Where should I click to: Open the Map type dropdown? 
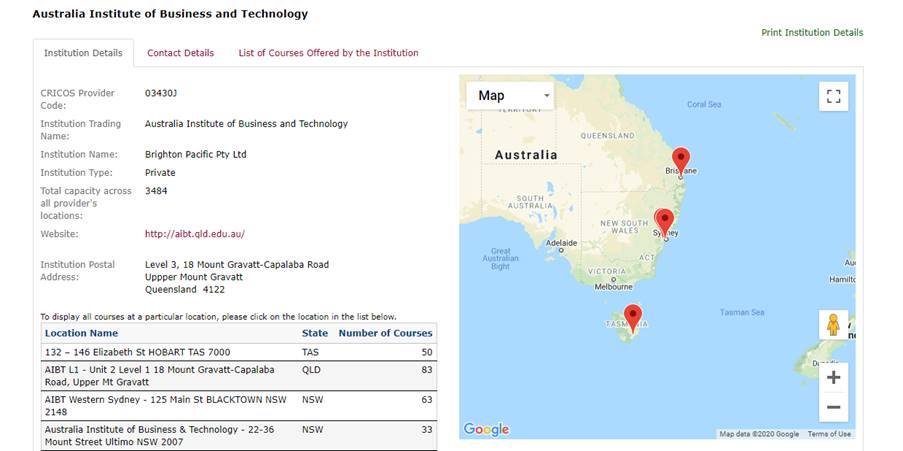(x=510, y=96)
